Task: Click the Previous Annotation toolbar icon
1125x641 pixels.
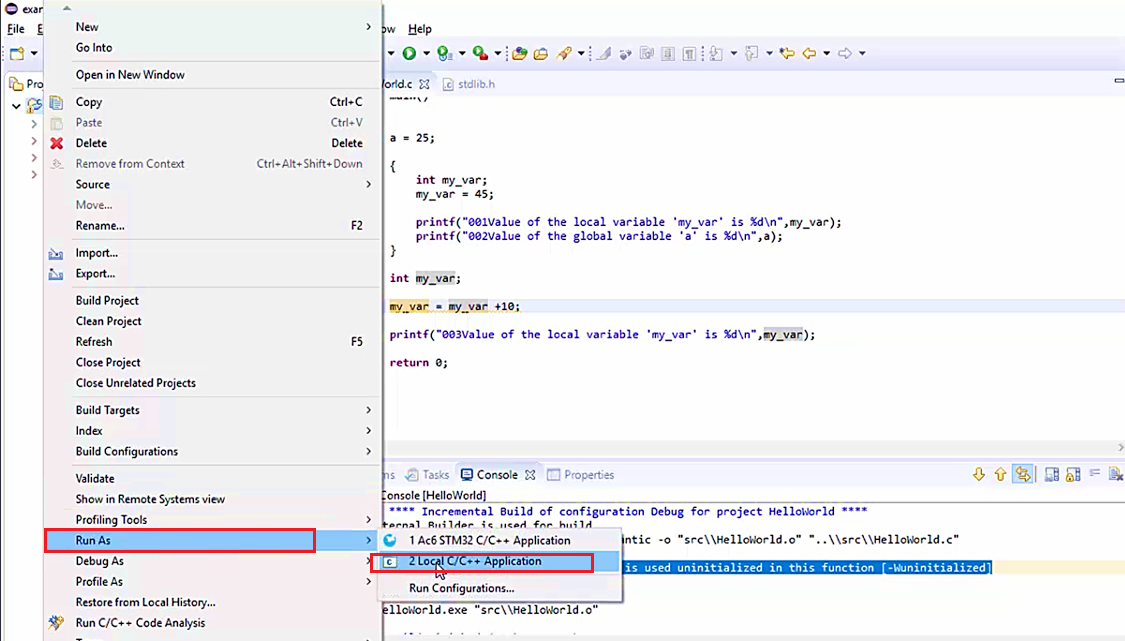Action: (x=751, y=53)
